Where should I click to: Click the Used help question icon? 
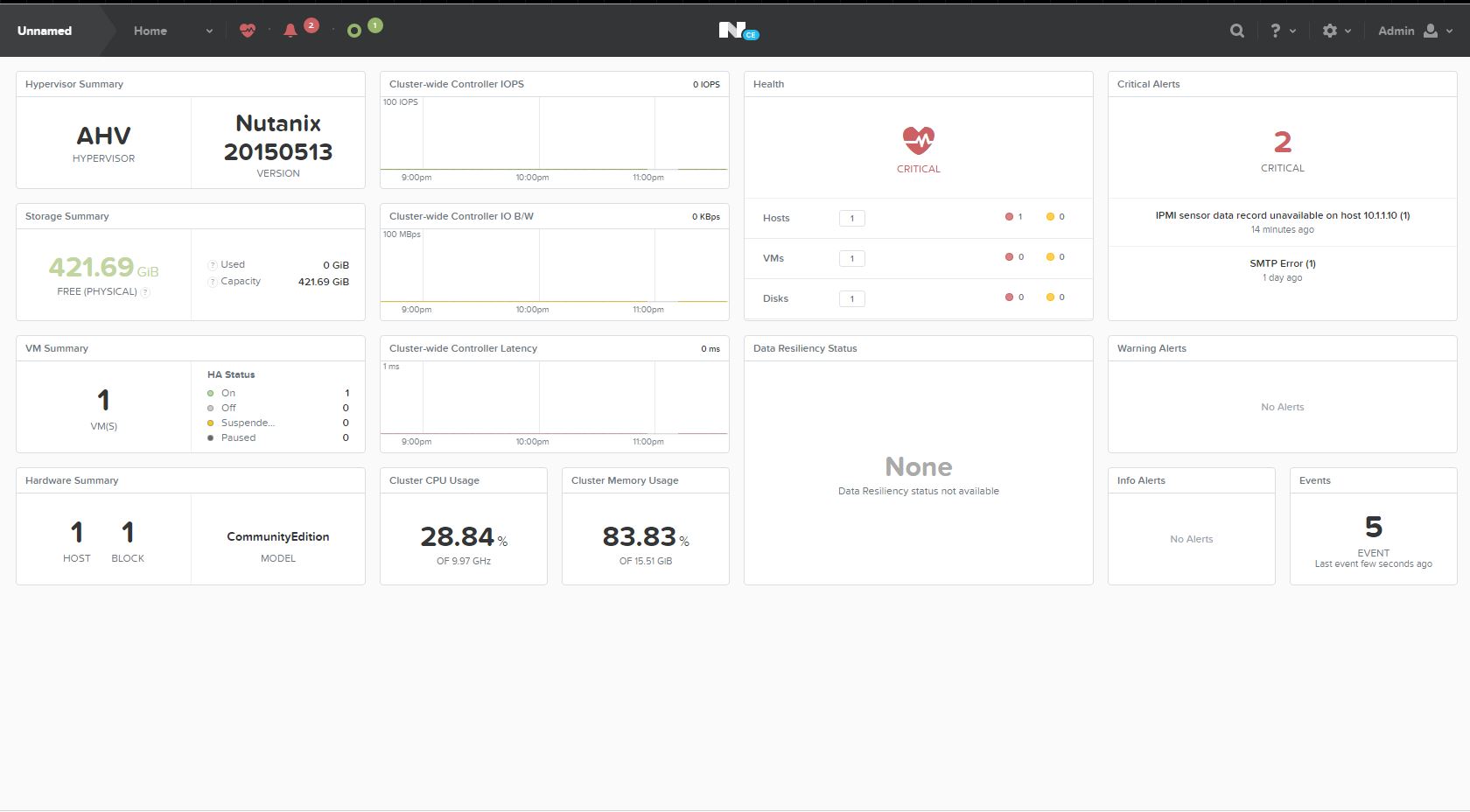coord(212,264)
